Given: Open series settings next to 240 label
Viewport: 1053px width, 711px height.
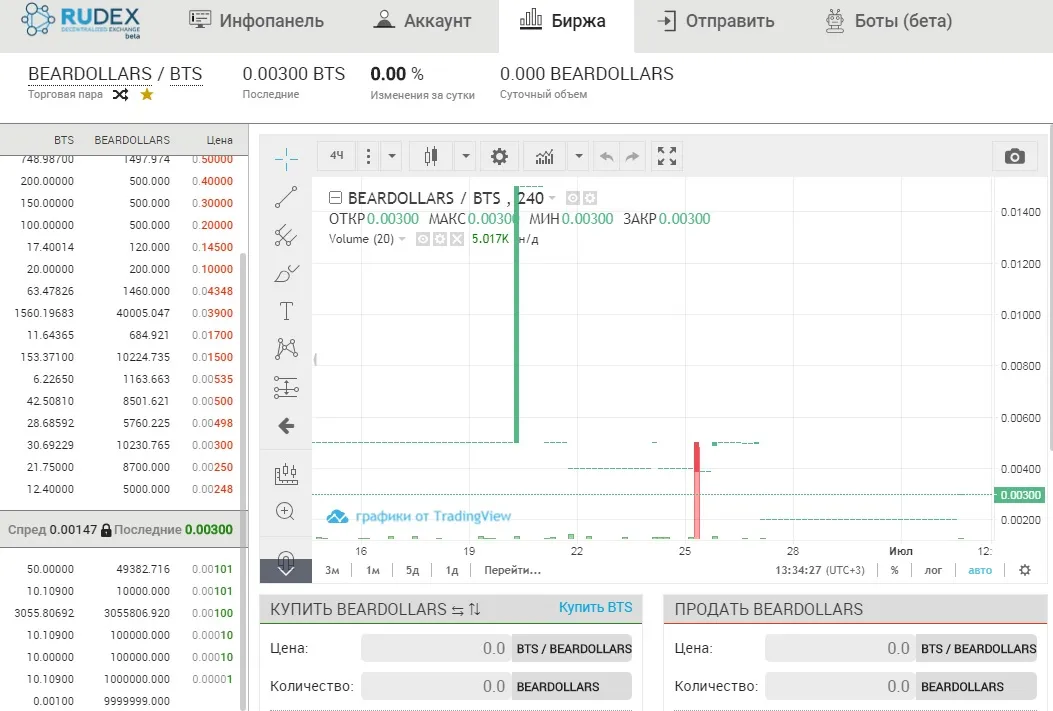Looking at the screenshot, I should 590,198.
